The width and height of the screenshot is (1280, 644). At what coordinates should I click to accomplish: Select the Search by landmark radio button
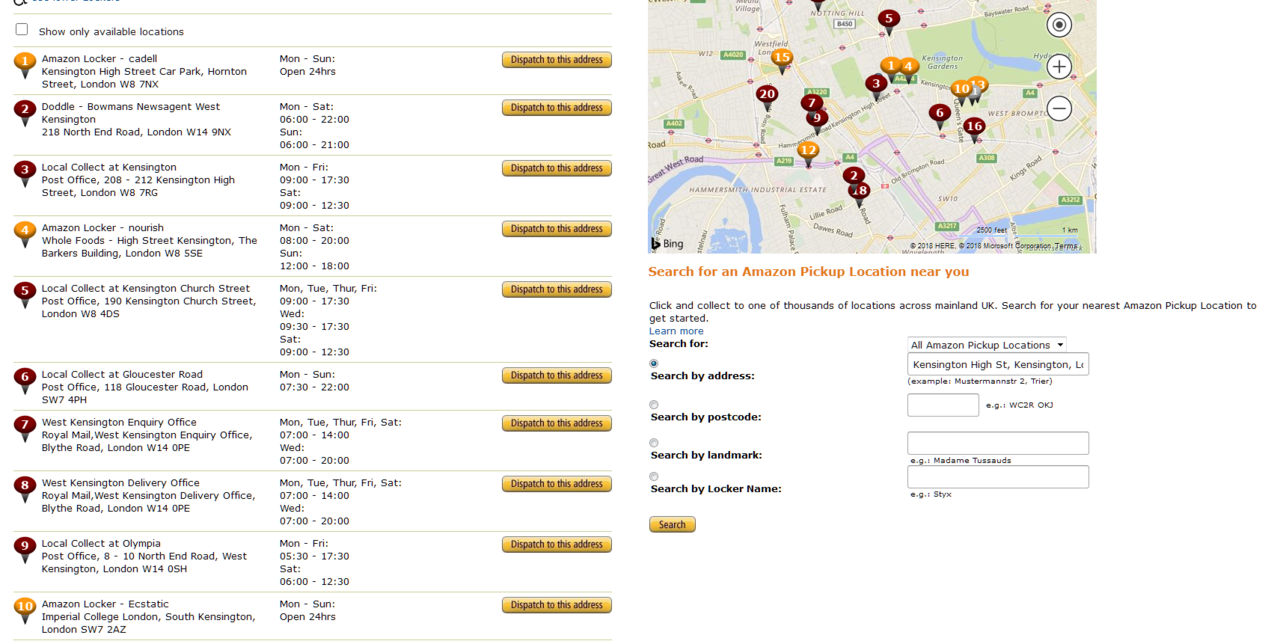click(654, 443)
